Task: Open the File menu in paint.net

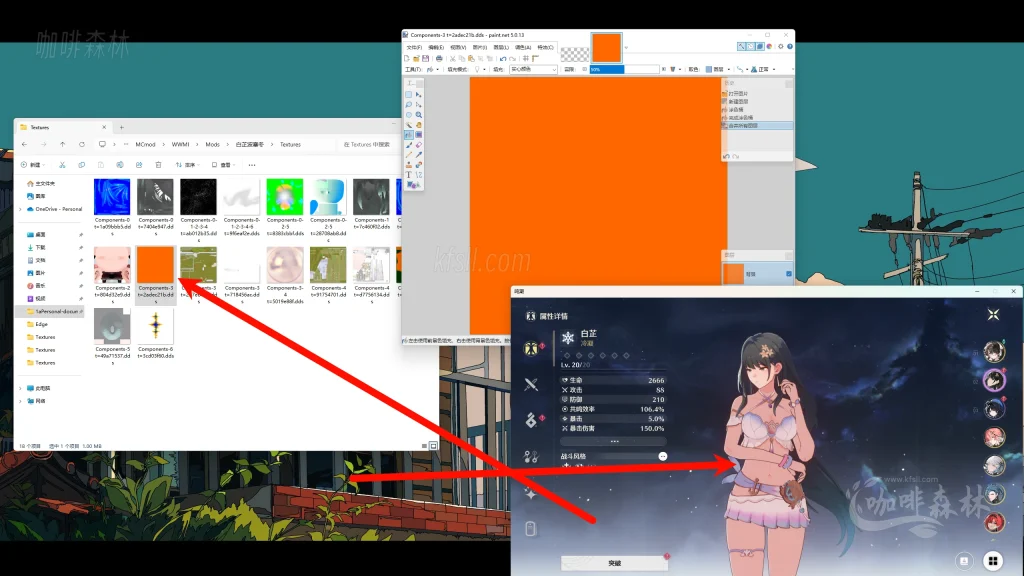Action: pyautogui.click(x=414, y=47)
